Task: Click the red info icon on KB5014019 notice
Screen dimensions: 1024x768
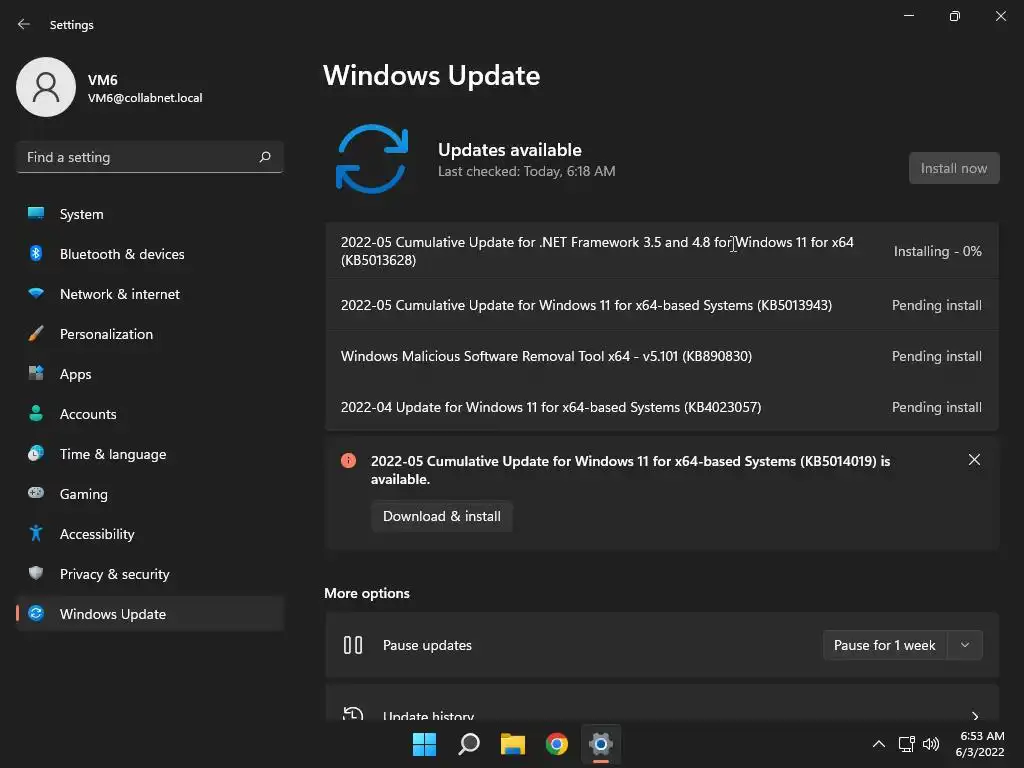Action: (349, 460)
